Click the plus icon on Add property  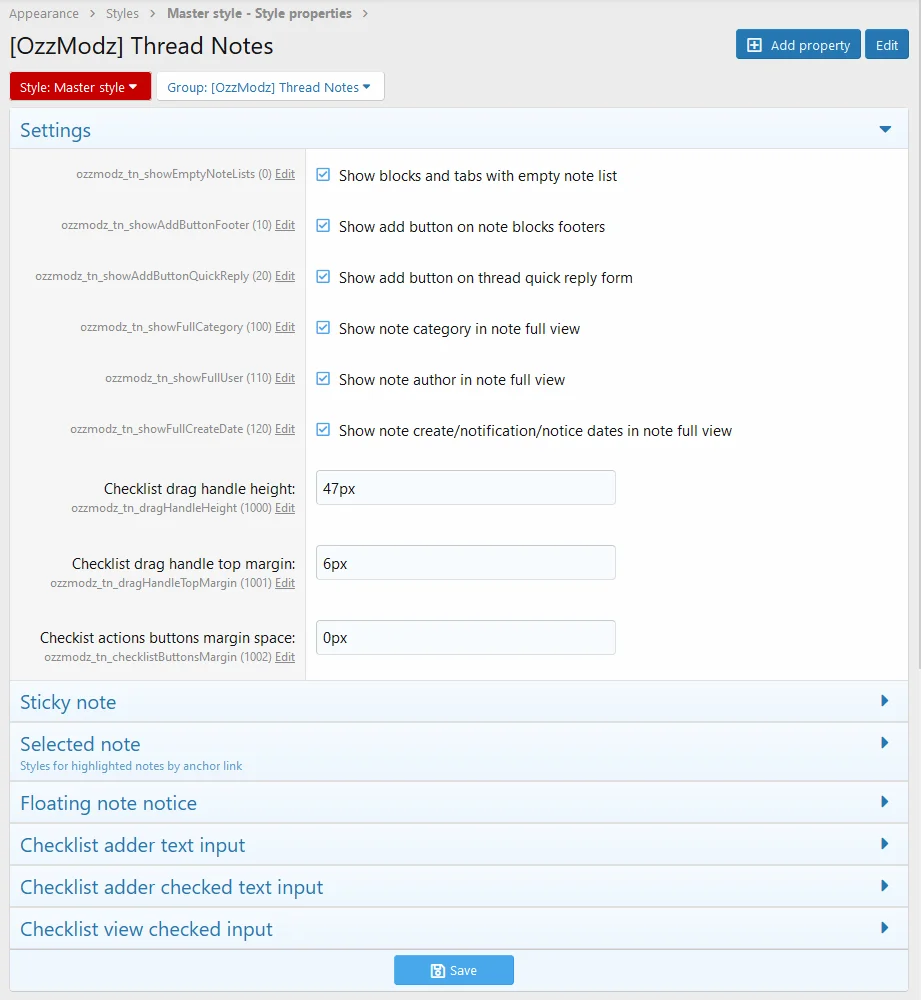click(754, 45)
